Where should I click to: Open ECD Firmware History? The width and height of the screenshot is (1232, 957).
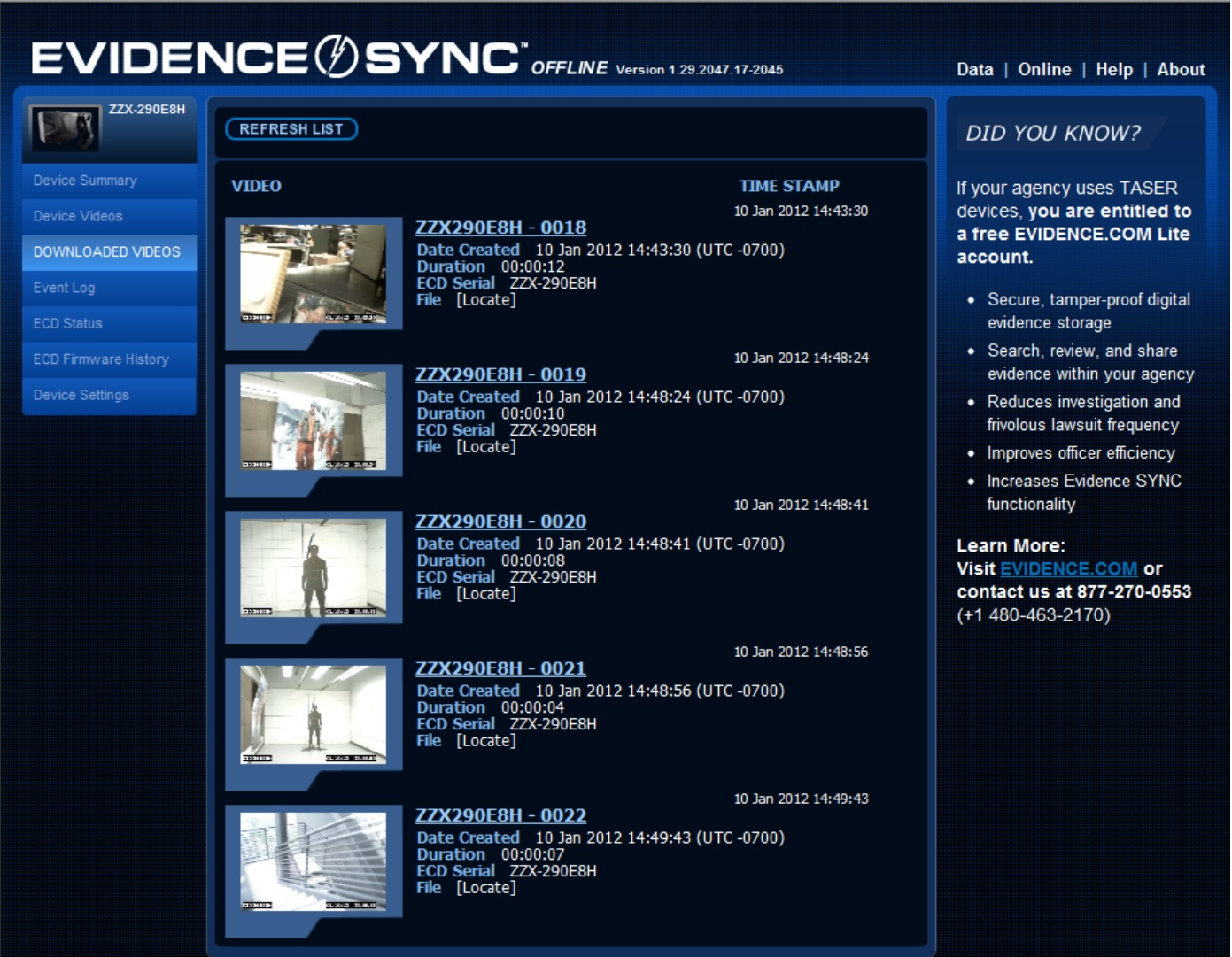pyautogui.click(x=100, y=359)
